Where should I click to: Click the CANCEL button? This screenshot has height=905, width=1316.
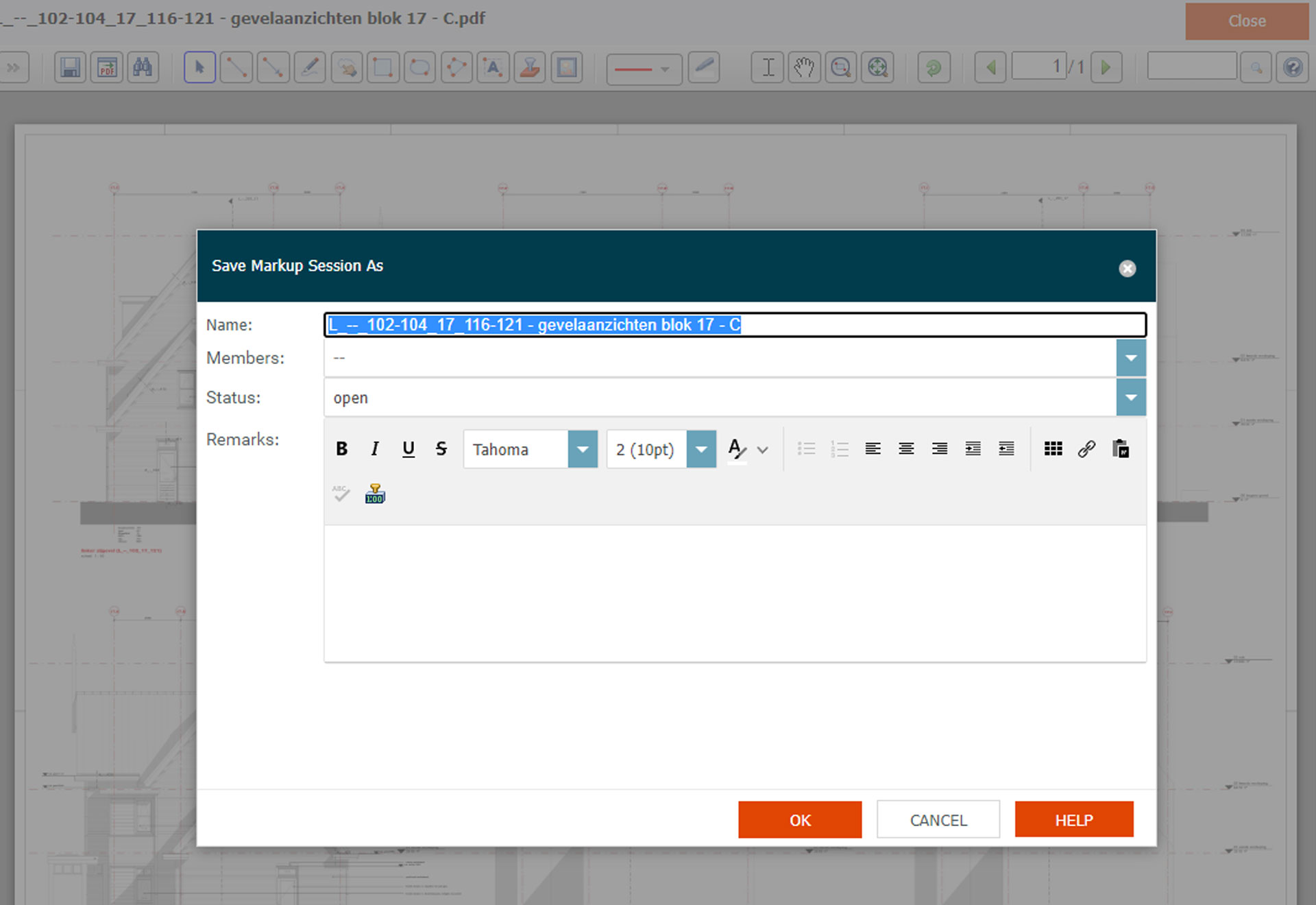pyautogui.click(x=938, y=820)
